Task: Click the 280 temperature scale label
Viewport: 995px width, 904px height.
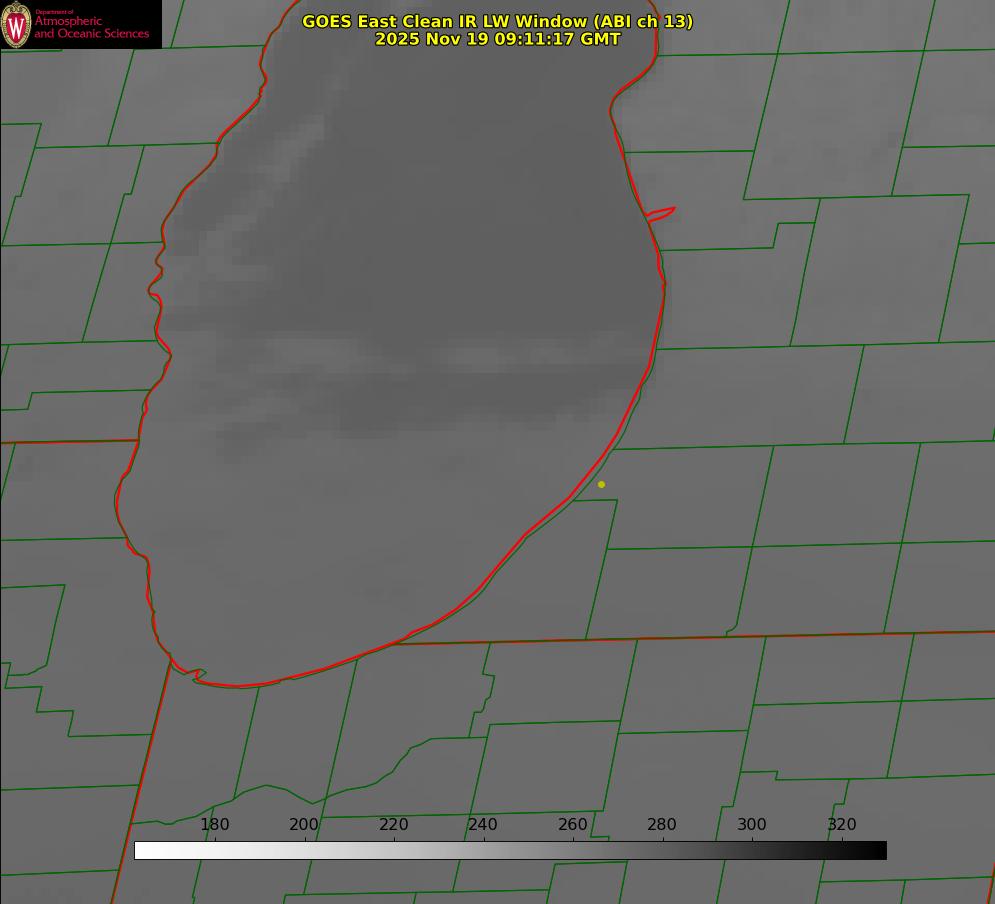Action: pyautogui.click(x=662, y=824)
